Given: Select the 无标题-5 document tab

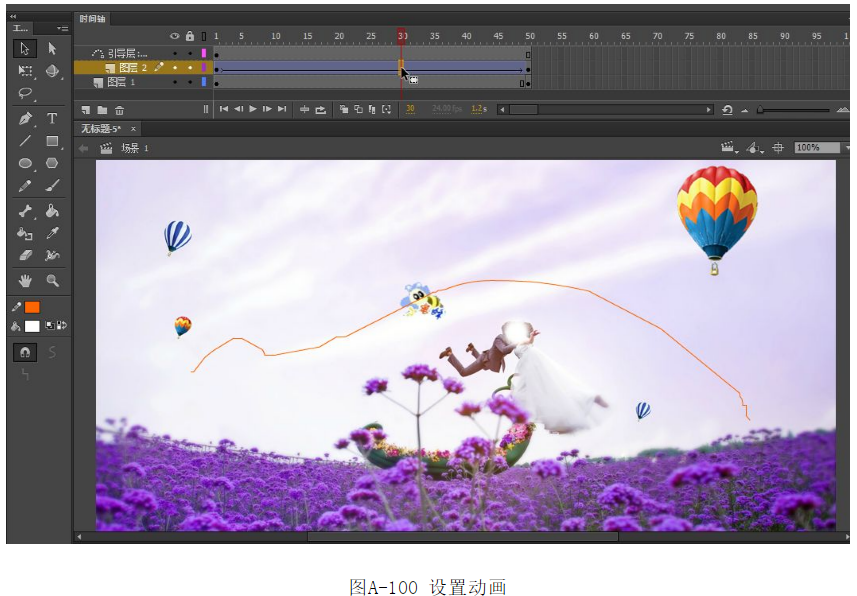Looking at the screenshot, I should point(102,129).
